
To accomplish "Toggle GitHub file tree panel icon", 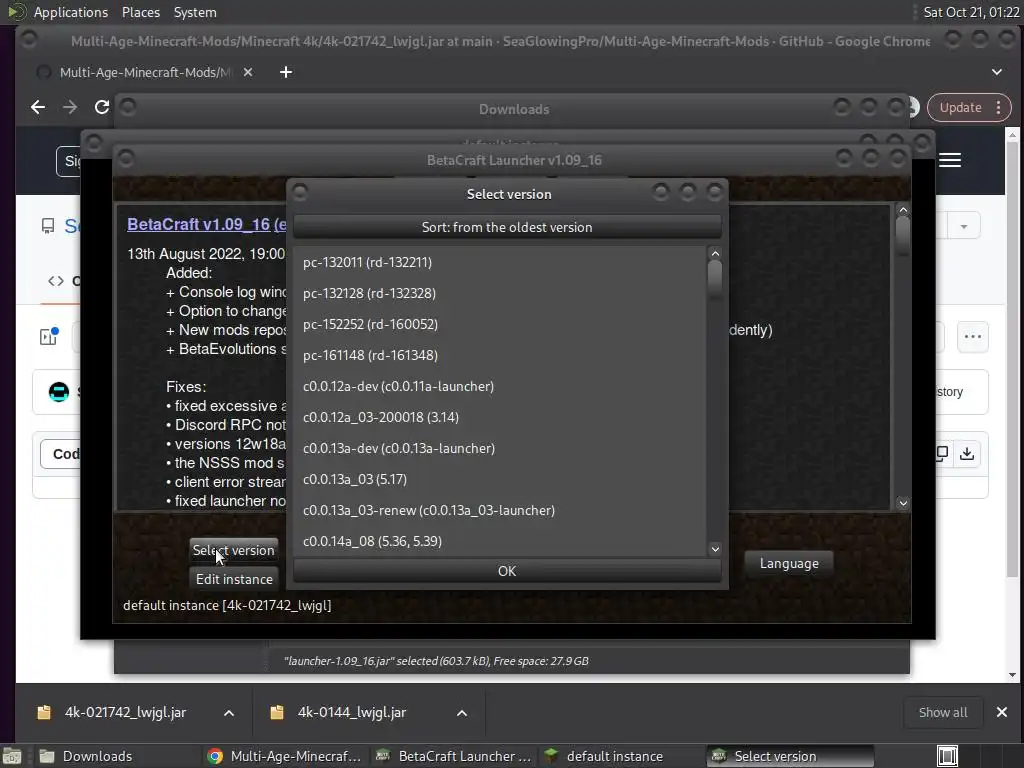I will [50, 336].
